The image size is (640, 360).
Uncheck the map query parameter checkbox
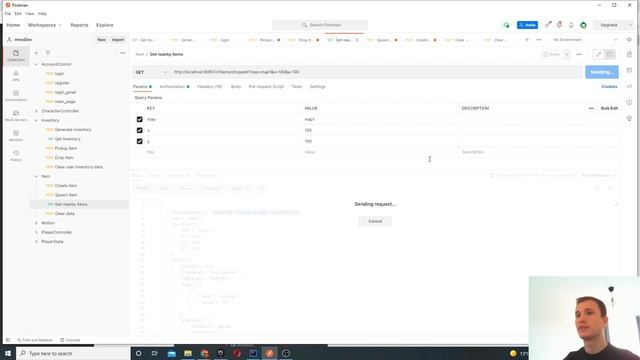tap(140, 119)
